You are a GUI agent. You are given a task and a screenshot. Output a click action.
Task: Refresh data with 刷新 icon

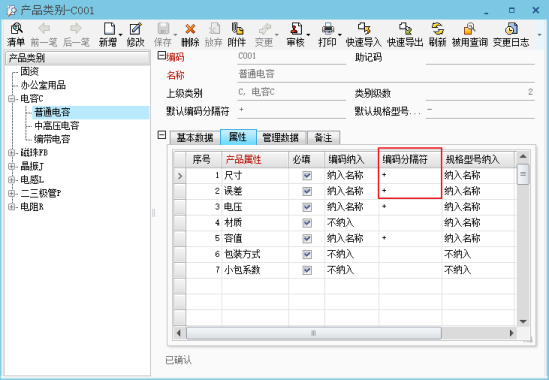point(437,29)
